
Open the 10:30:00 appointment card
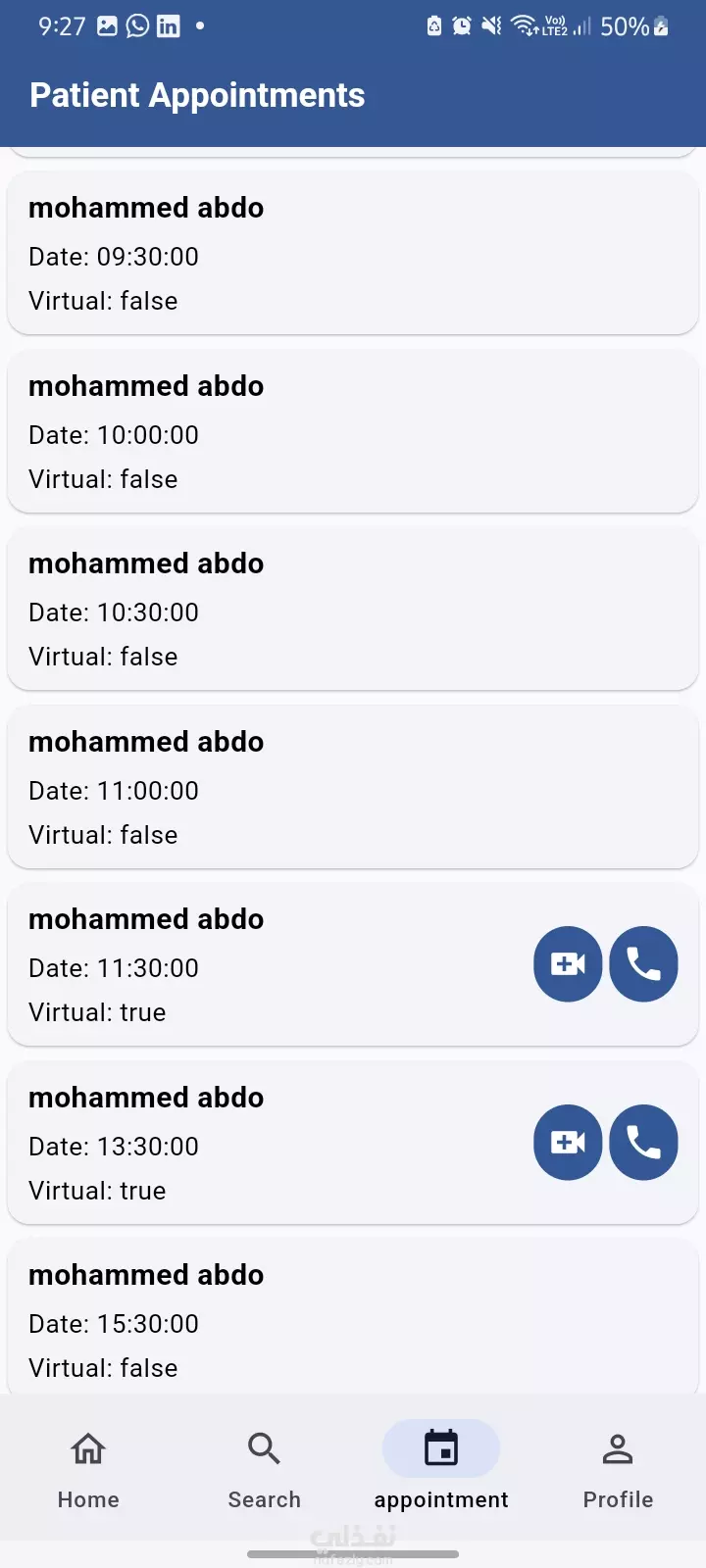pos(353,610)
